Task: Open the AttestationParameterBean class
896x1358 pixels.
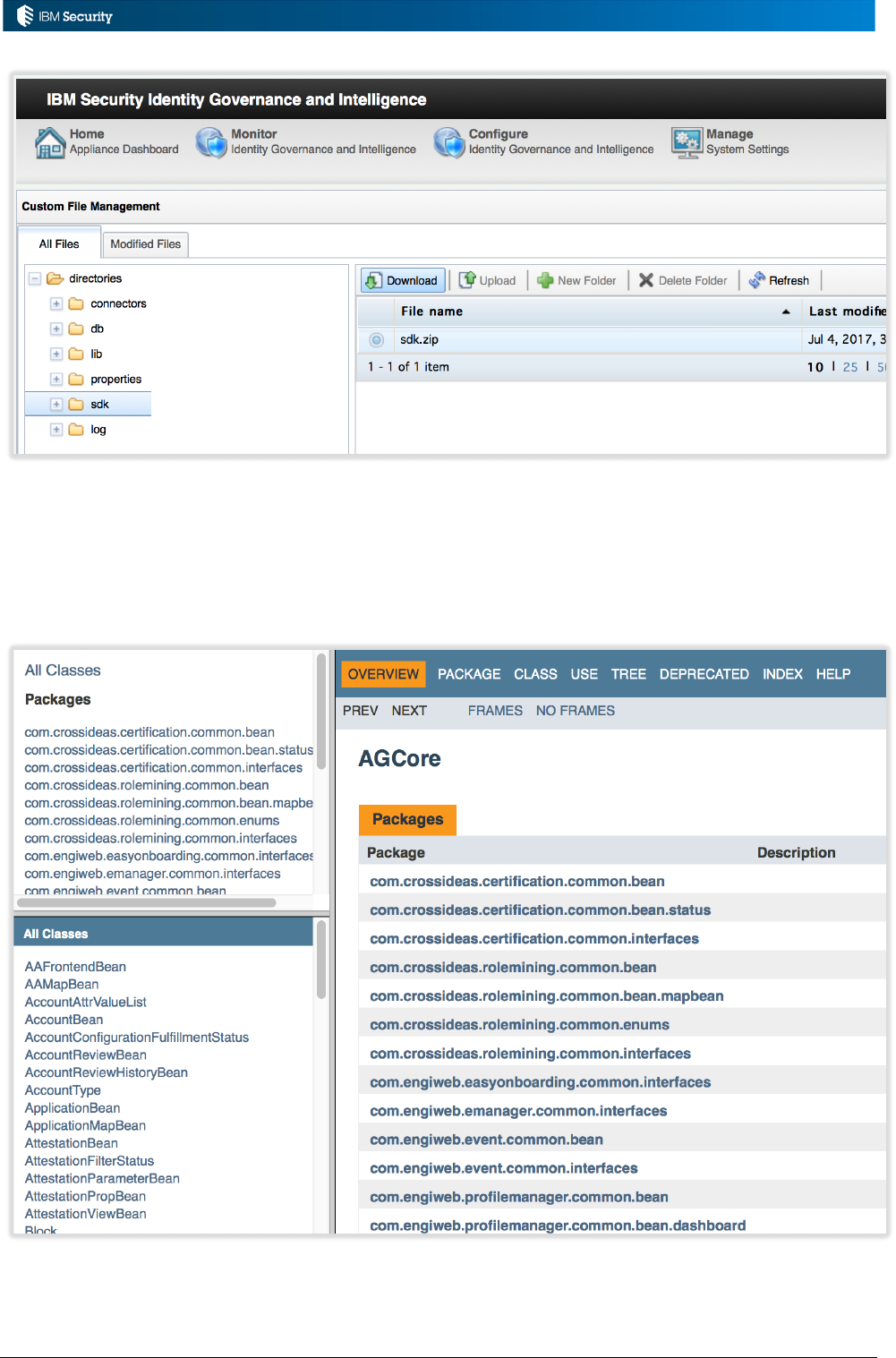Action: point(102,1179)
